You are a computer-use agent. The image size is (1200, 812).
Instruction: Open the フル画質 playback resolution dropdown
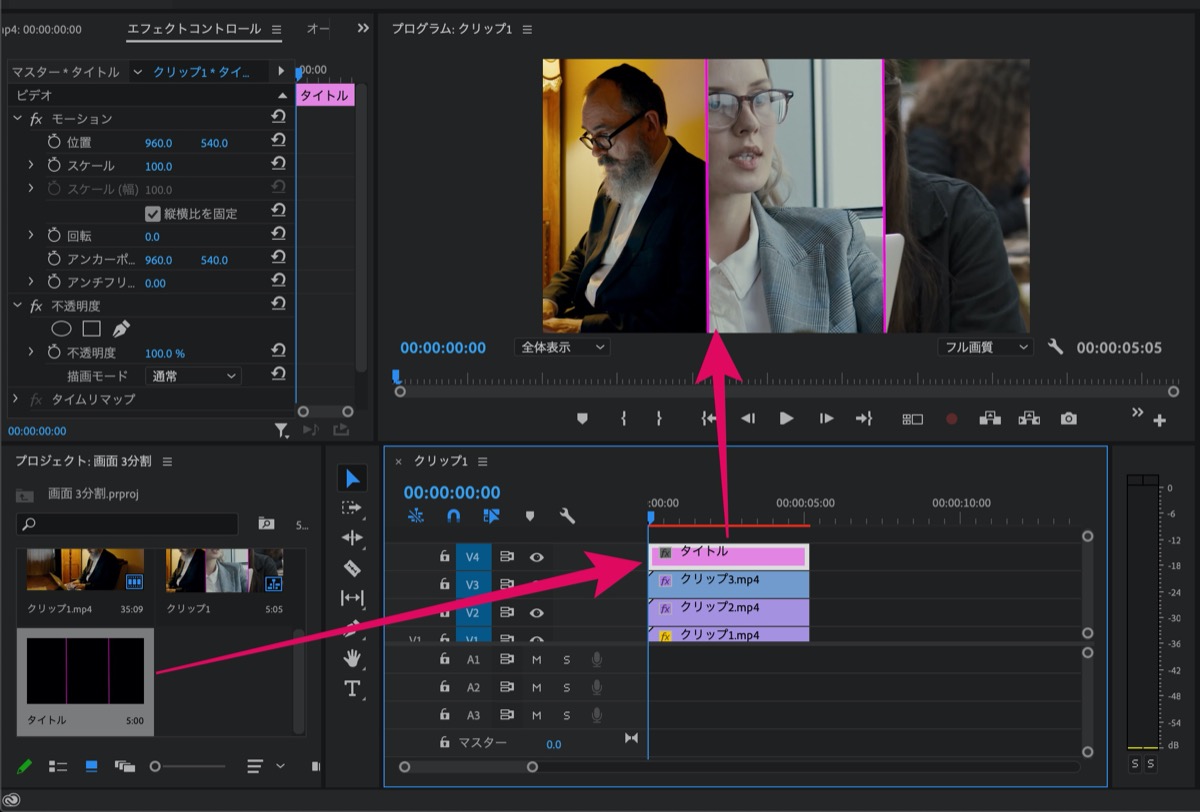(985, 347)
